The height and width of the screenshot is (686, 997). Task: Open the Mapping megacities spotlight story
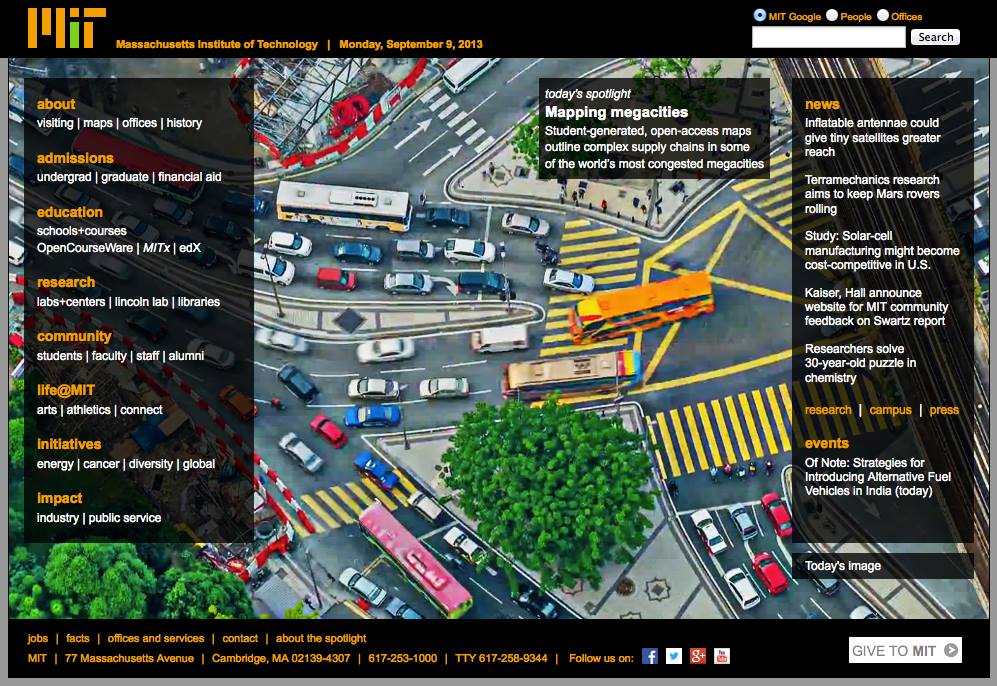point(616,112)
